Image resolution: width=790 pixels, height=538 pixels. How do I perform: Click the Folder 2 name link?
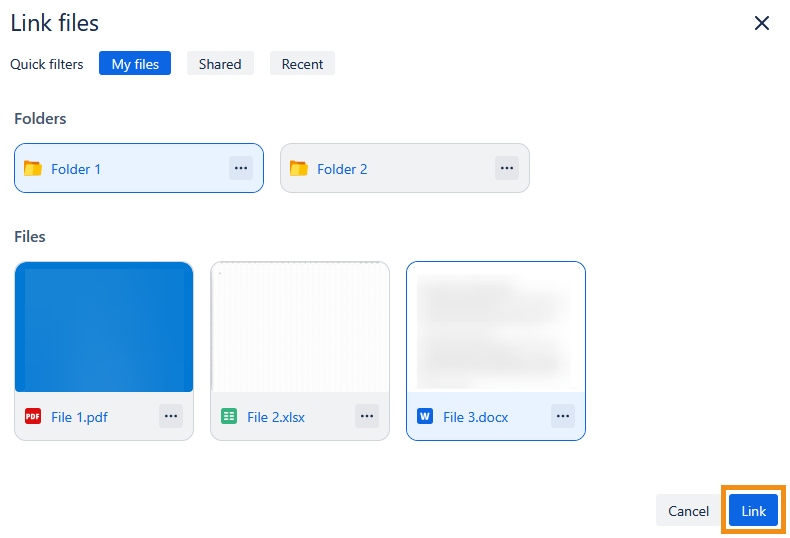tap(342, 169)
